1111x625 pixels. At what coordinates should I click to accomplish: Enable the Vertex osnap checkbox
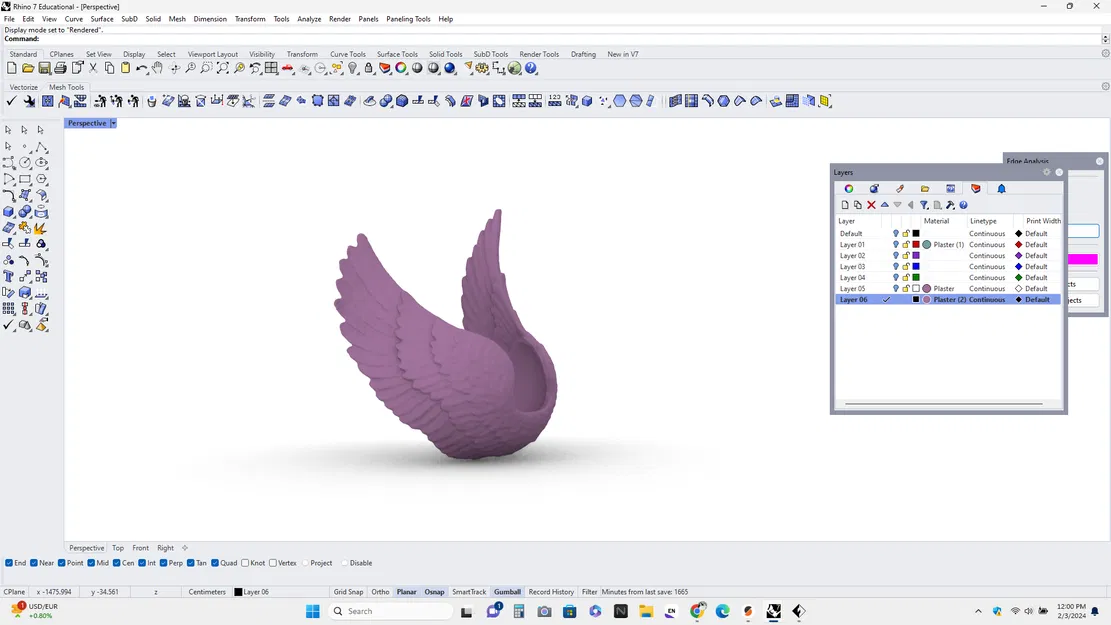[273, 563]
